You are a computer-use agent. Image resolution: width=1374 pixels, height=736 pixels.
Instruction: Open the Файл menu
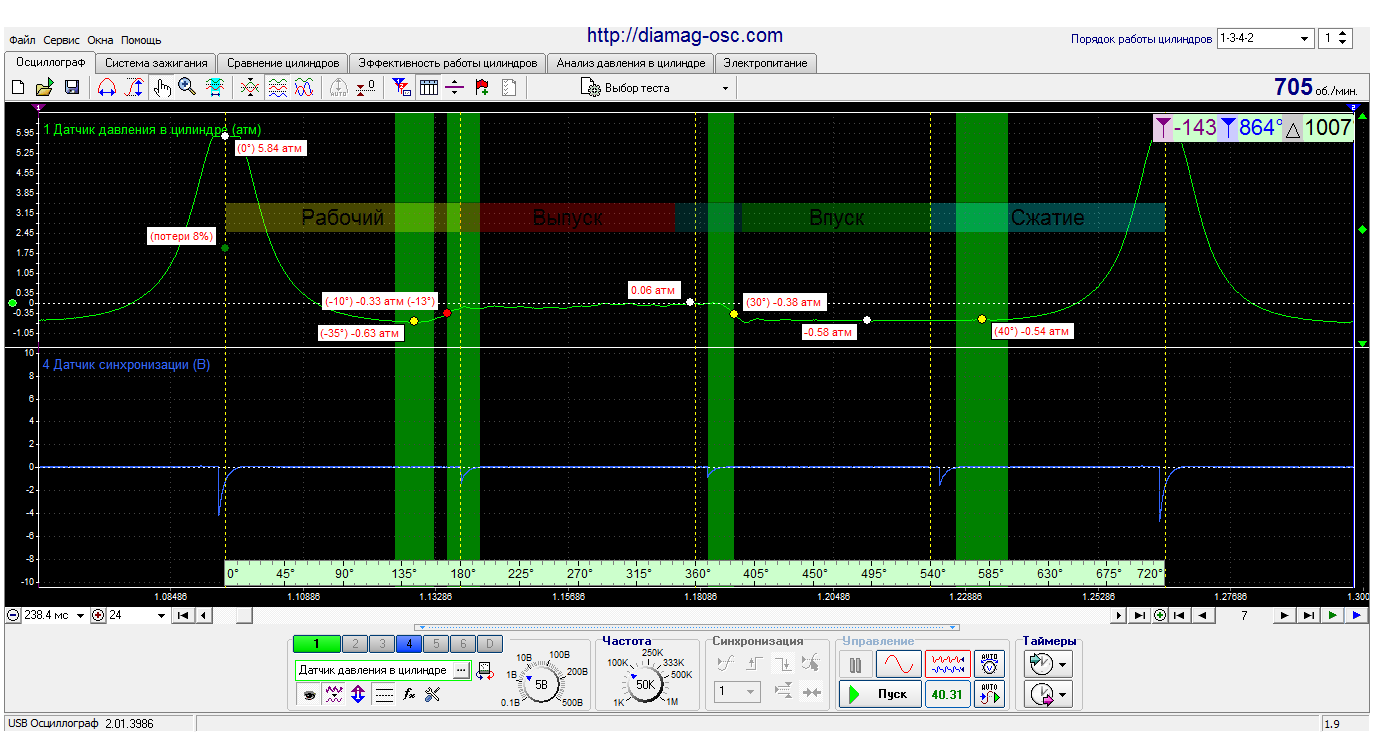coord(22,40)
